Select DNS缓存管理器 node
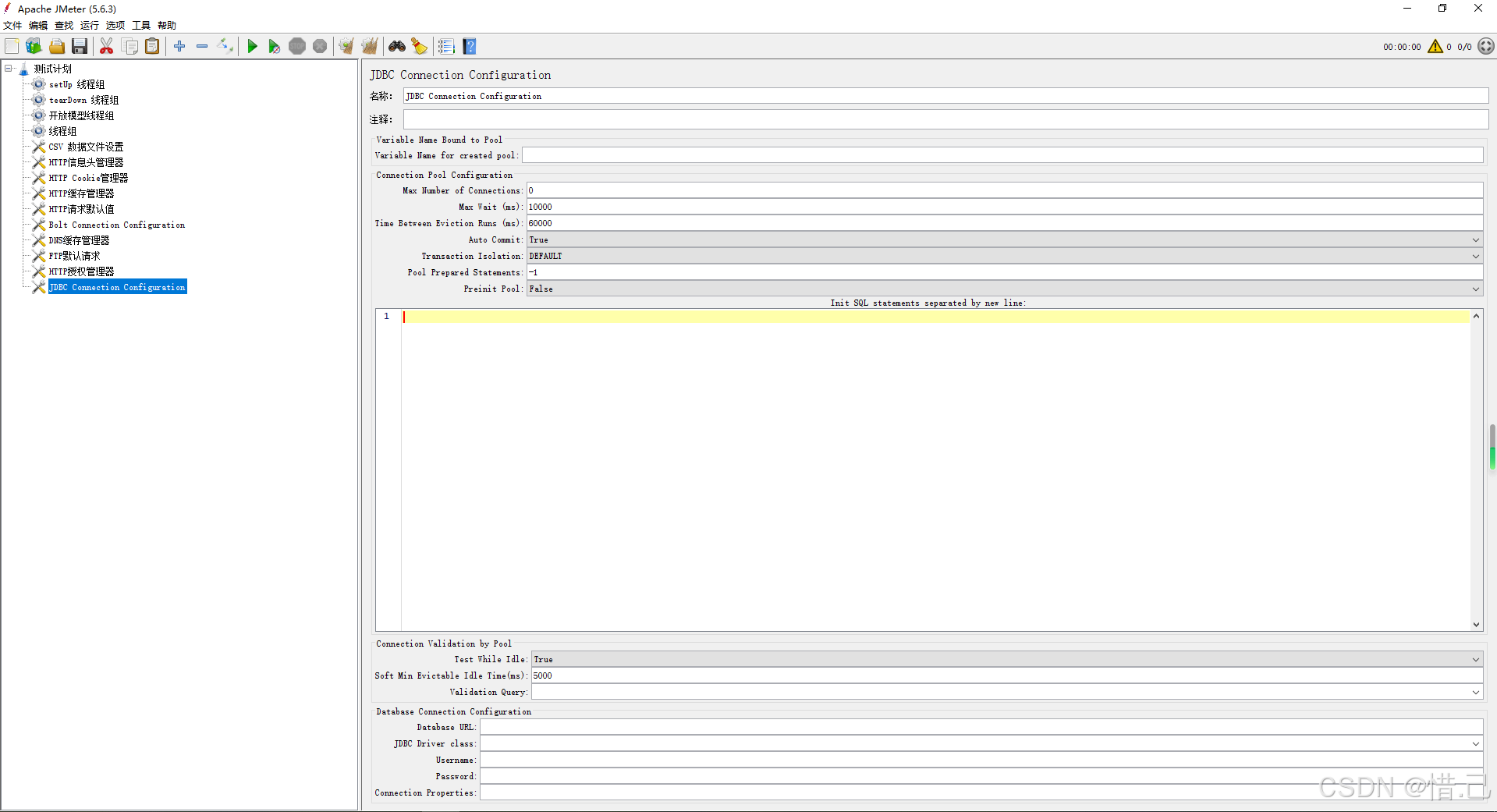This screenshot has width=1497, height=812. click(x=79, y=240)
